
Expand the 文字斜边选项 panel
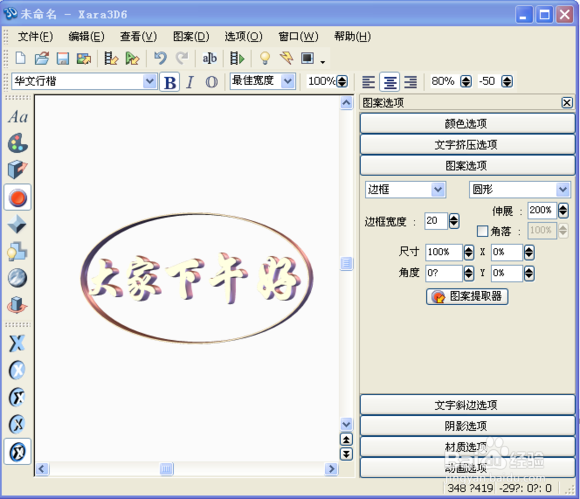coord(468,405)
